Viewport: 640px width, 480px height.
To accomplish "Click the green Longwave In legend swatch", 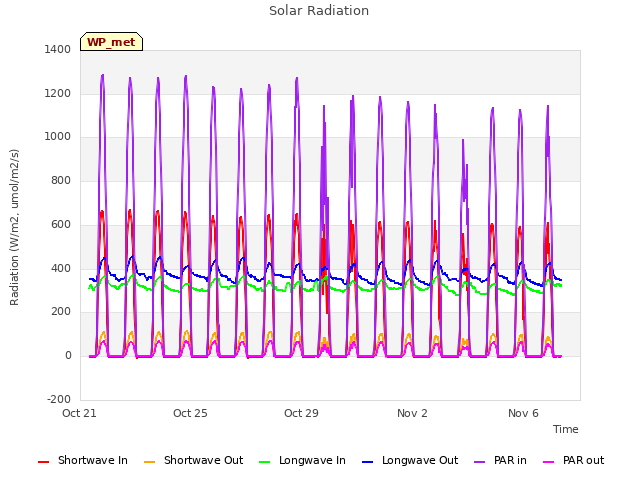I will click(x=265, y=462).
